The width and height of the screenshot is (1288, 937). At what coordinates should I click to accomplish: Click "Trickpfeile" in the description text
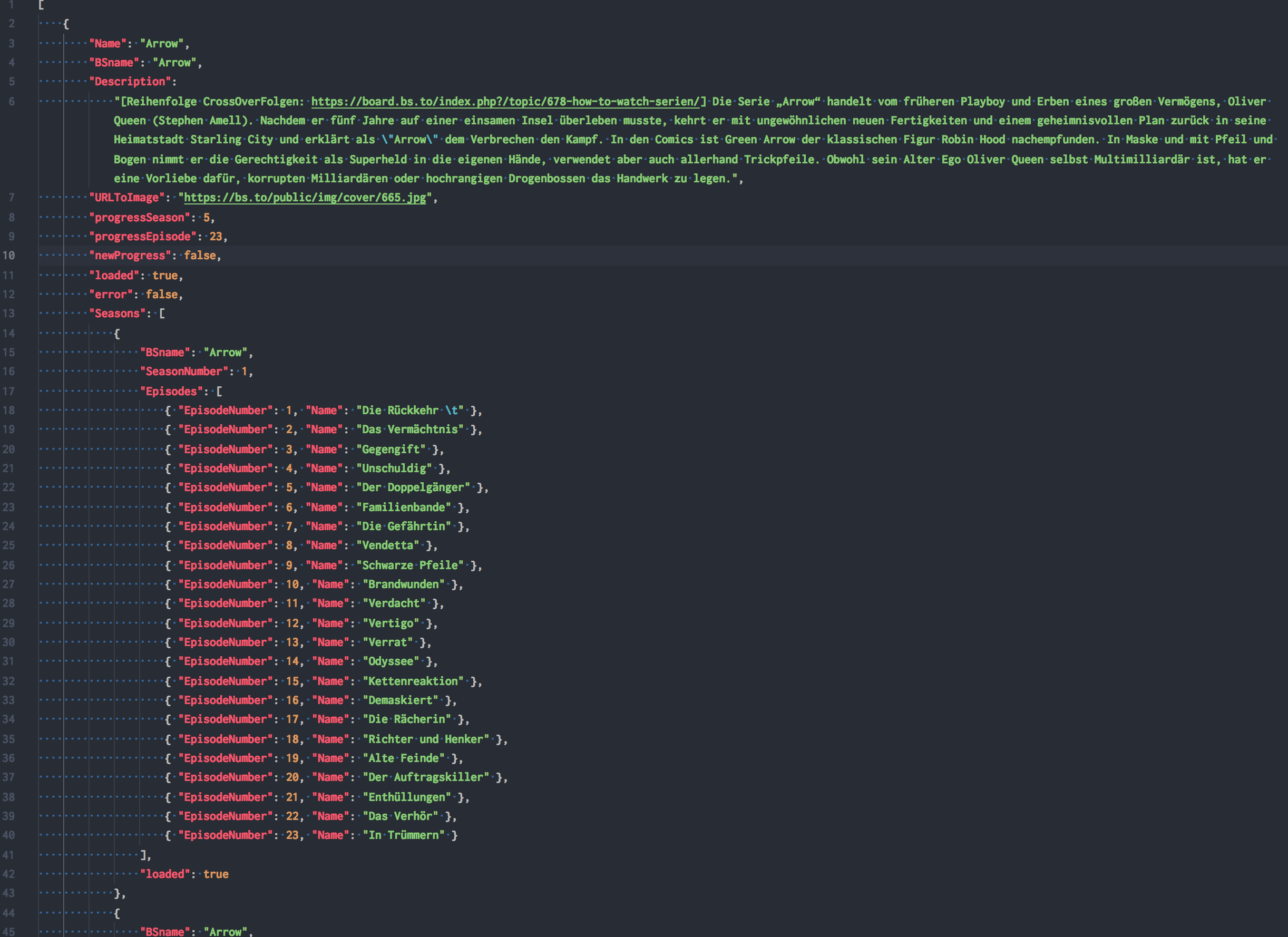[779, 160]
